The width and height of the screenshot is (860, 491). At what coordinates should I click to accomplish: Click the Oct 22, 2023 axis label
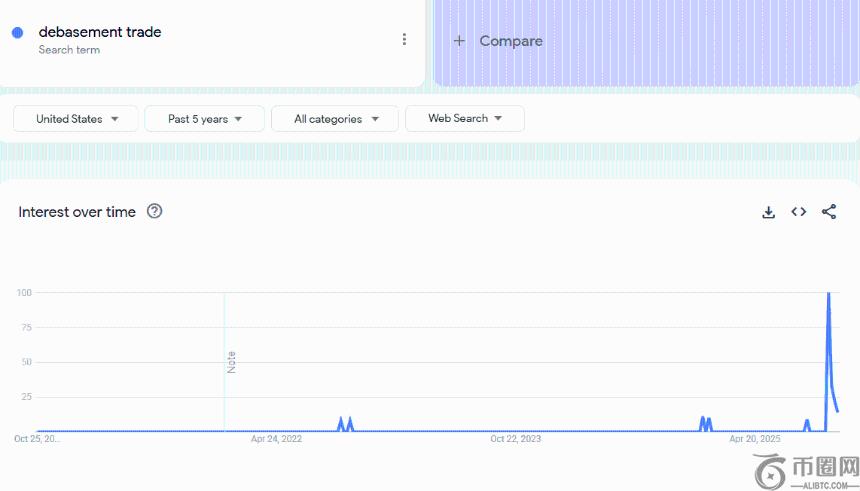(x=515, y=439)
